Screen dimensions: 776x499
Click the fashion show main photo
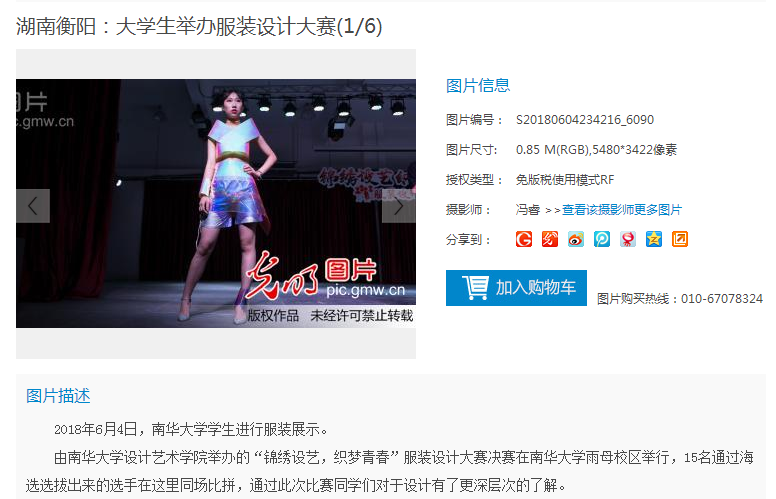216,203
